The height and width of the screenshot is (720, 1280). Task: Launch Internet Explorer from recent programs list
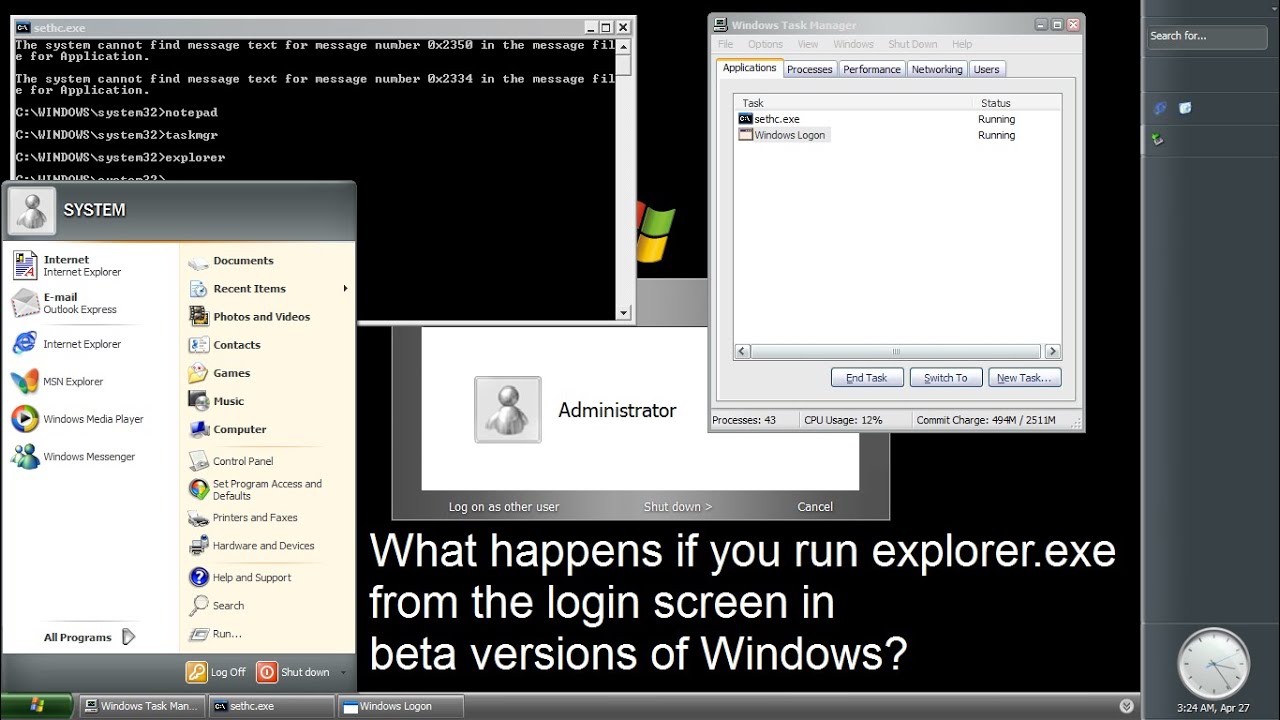tap(67, 344)
